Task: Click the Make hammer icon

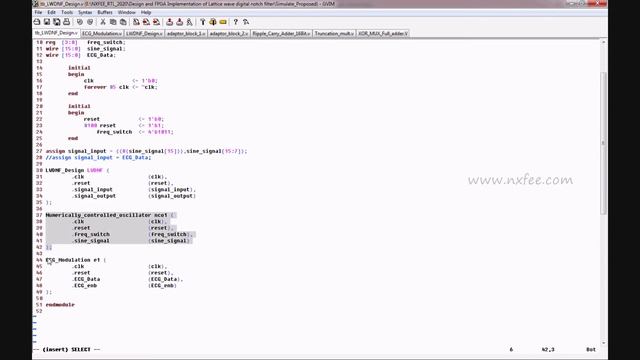Action: pos(202,22)
